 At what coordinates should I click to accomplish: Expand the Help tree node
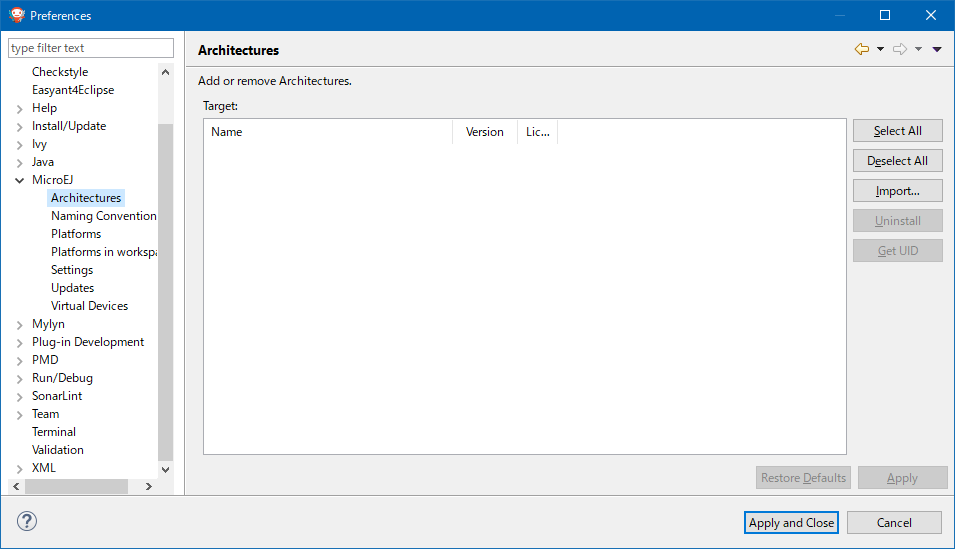tap(19, 109)
